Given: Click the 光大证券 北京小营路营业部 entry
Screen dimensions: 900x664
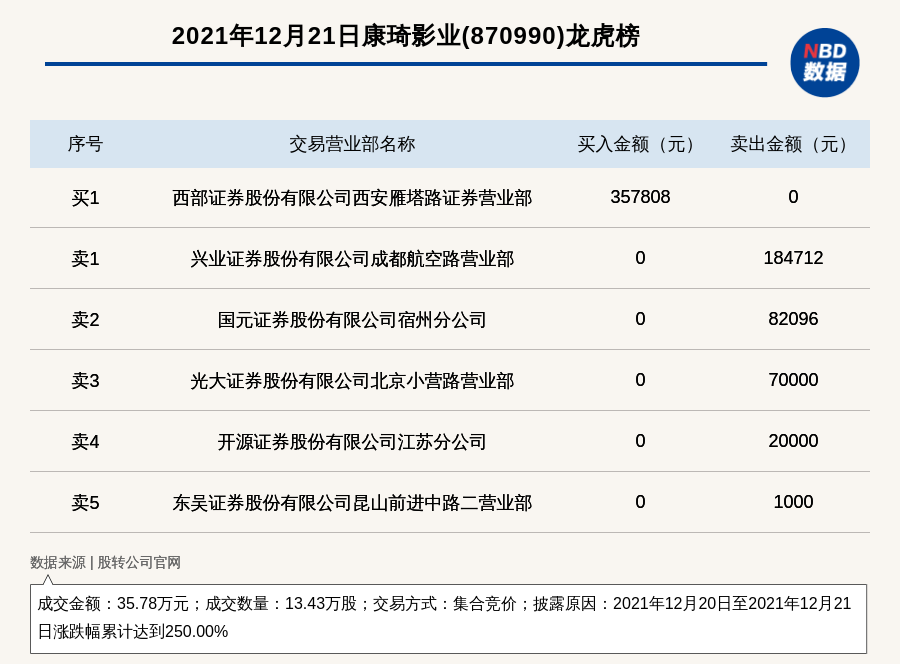Looking at the screenshot, I should [352, 381].
